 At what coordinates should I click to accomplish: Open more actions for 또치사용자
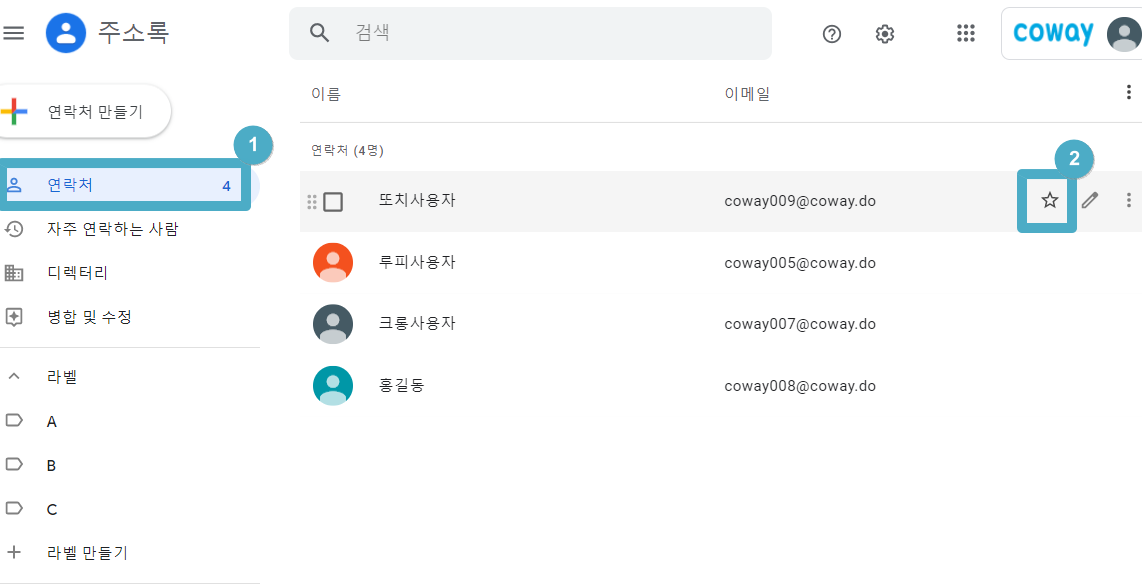point(1128,200)
